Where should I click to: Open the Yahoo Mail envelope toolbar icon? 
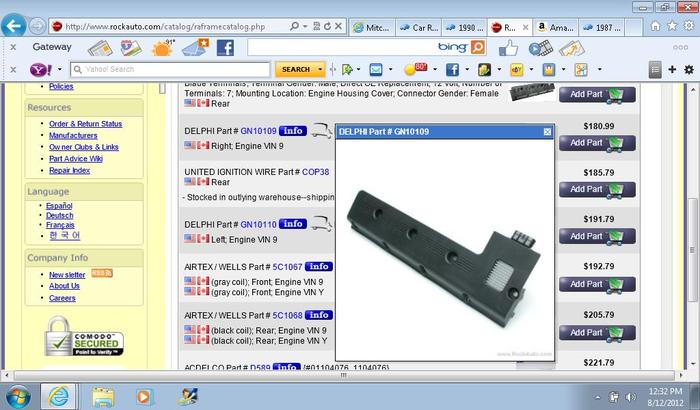click(376, 70)
